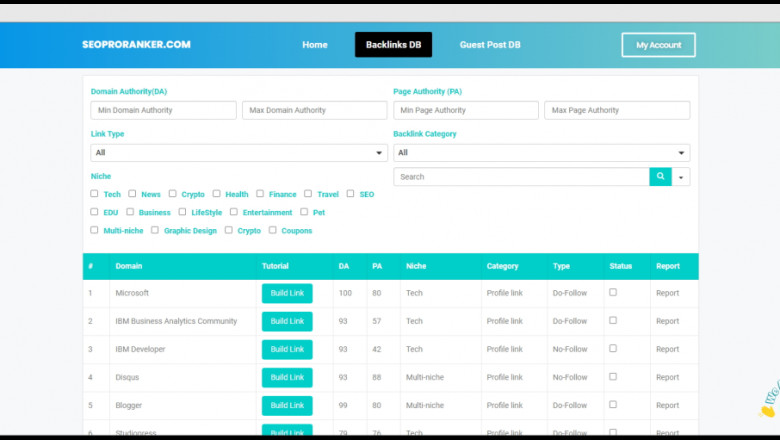Screen dimensions: 780x440
Task: Toggle status checkbox for Microsoft row
Action: click(613, 292)
